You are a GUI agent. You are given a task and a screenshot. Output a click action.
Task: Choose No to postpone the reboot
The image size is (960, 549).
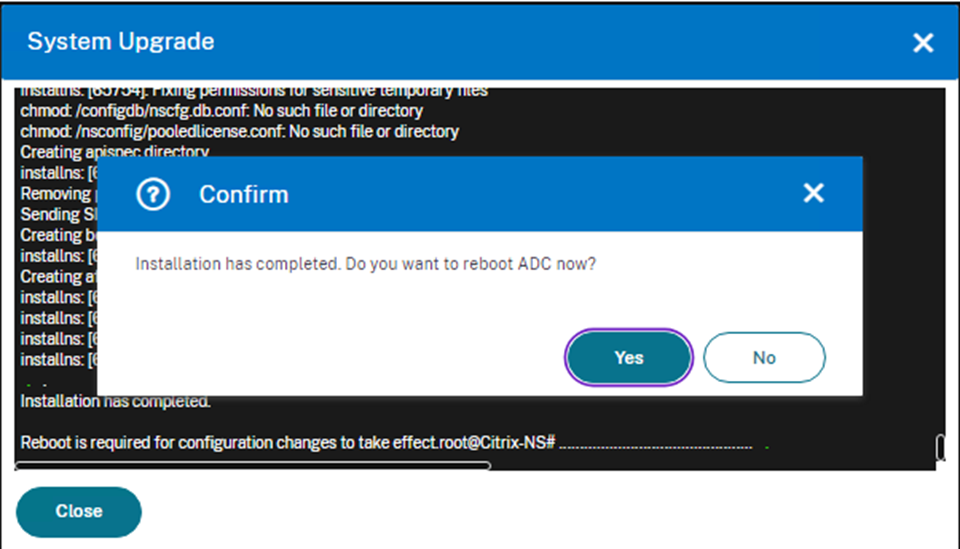pyautogui.click(x=764, y=358)
